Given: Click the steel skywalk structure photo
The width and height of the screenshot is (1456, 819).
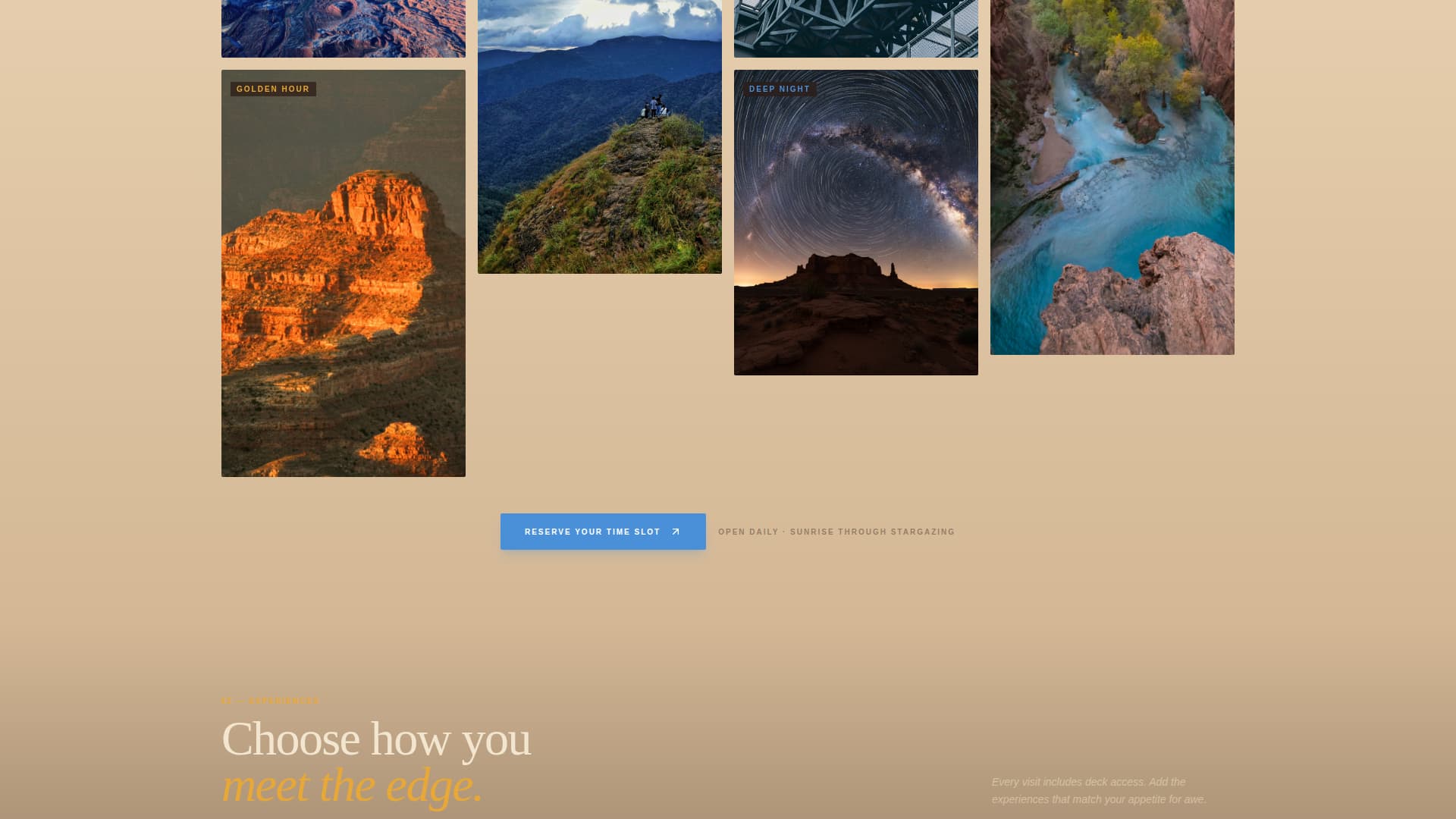Looking at the screenshot, I should [x=856, y=28].
